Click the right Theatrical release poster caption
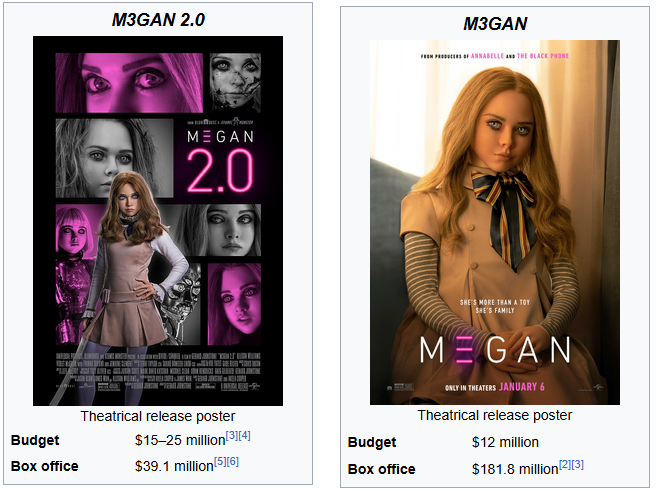This screenshot has height=491, width=660. coord(495,415)
